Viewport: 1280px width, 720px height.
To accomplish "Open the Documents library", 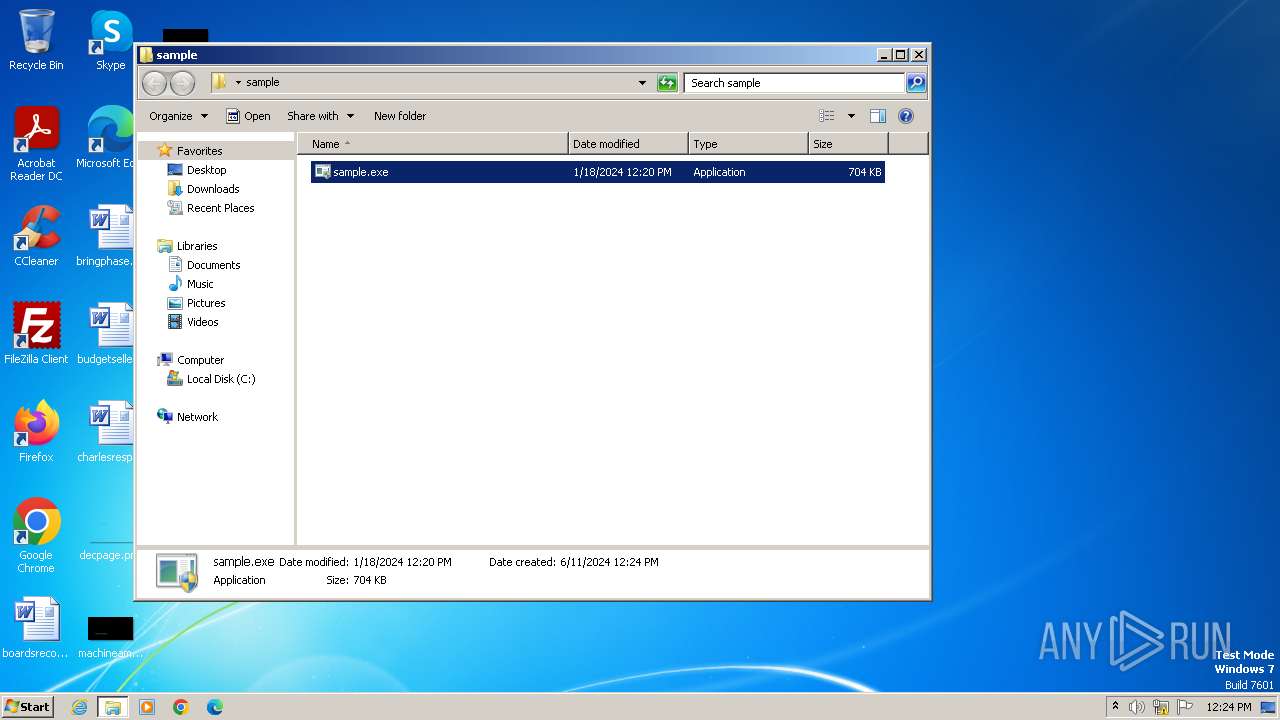I will (213, 265).
